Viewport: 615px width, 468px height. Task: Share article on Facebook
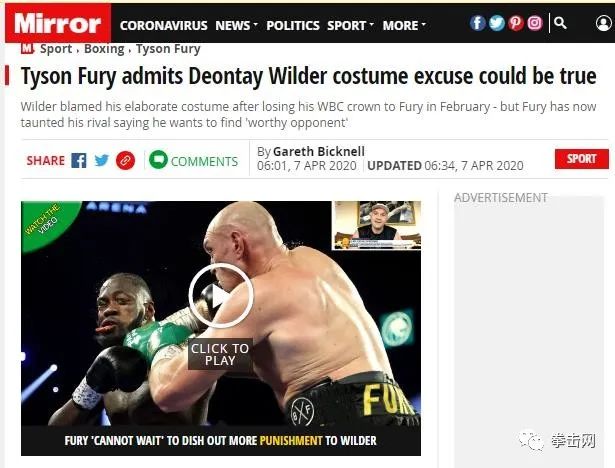click(79, 160)
